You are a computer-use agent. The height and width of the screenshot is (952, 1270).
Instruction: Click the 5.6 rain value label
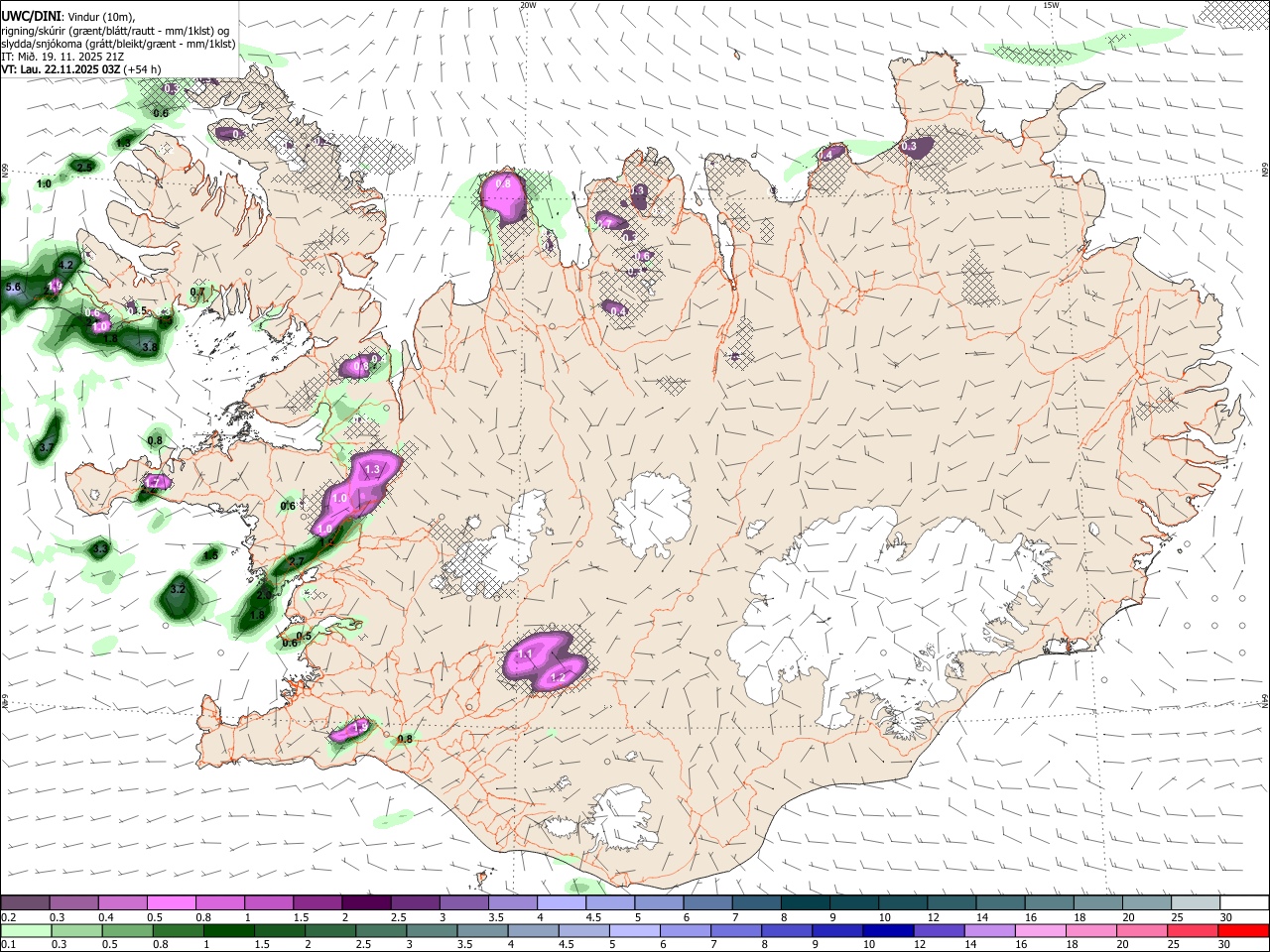[x=13, y=287]
